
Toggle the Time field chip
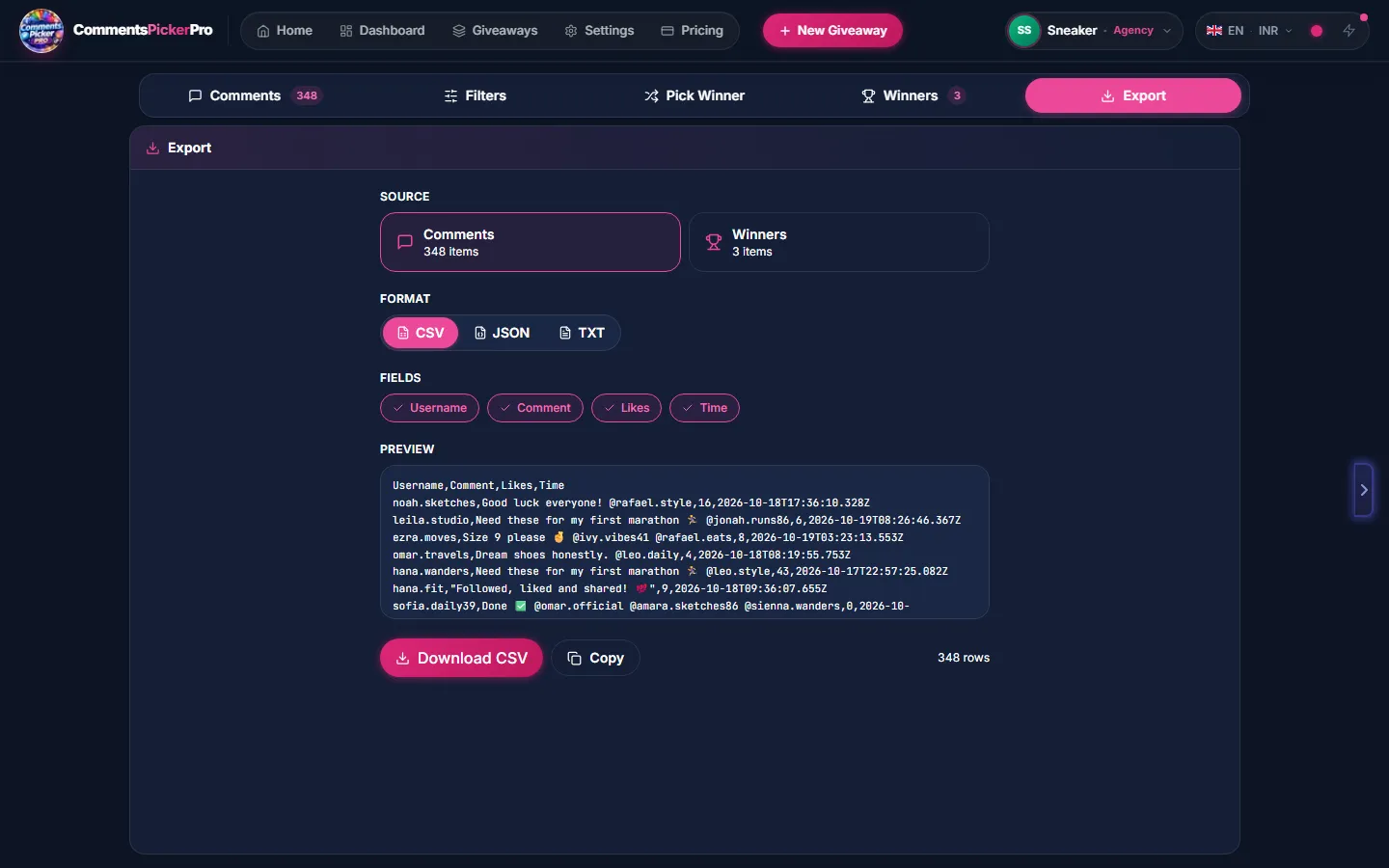704,408
